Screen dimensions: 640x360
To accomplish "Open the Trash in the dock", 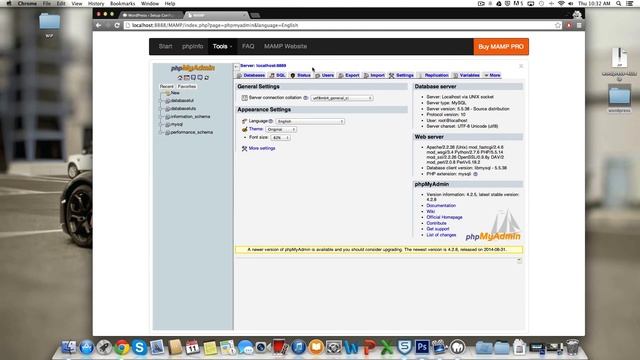I will coord(572,347).
